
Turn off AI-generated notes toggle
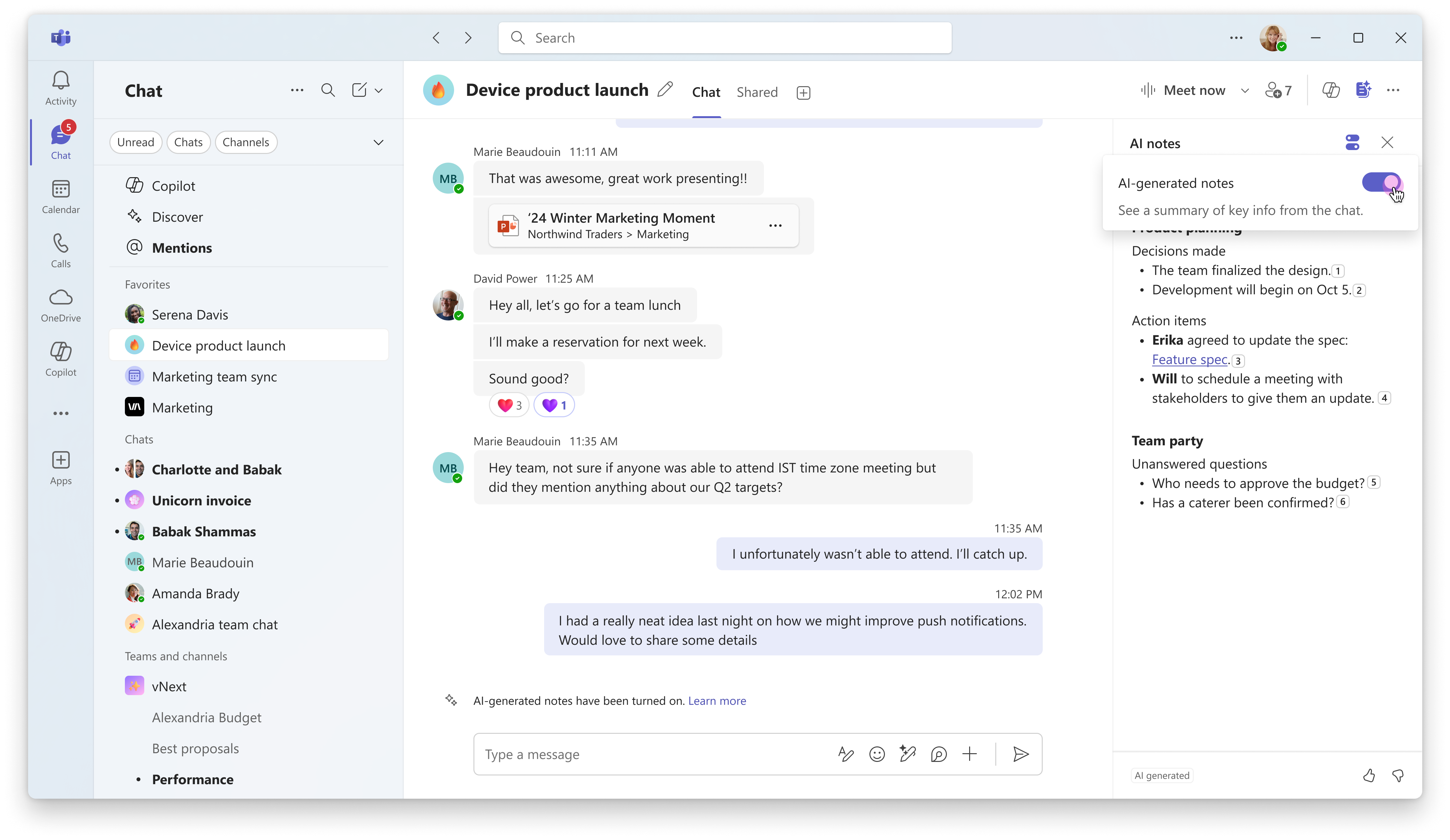coord(1382,183)
